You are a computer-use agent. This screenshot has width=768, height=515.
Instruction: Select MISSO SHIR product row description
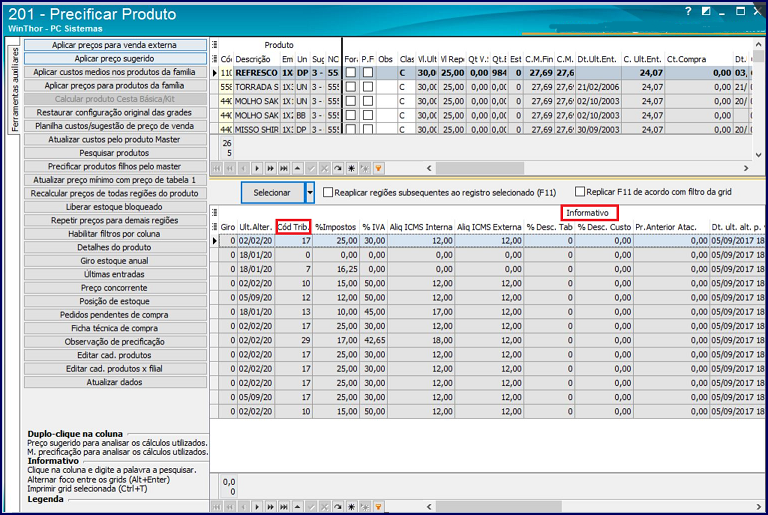pyautogui.click(x=257, y=129)
